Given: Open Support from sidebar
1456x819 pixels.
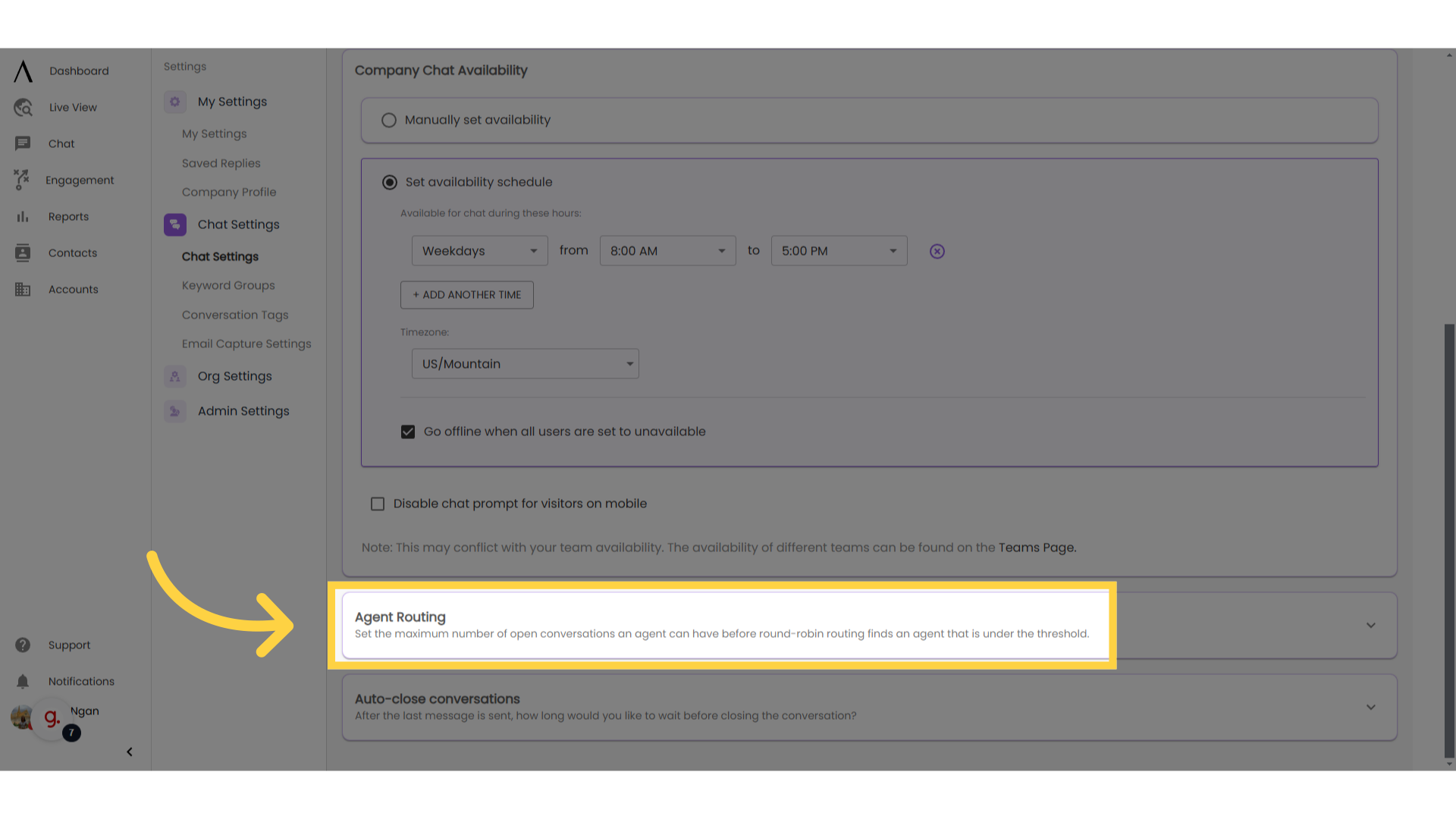Looking at the screenshot, I should (x=69, y=644).
